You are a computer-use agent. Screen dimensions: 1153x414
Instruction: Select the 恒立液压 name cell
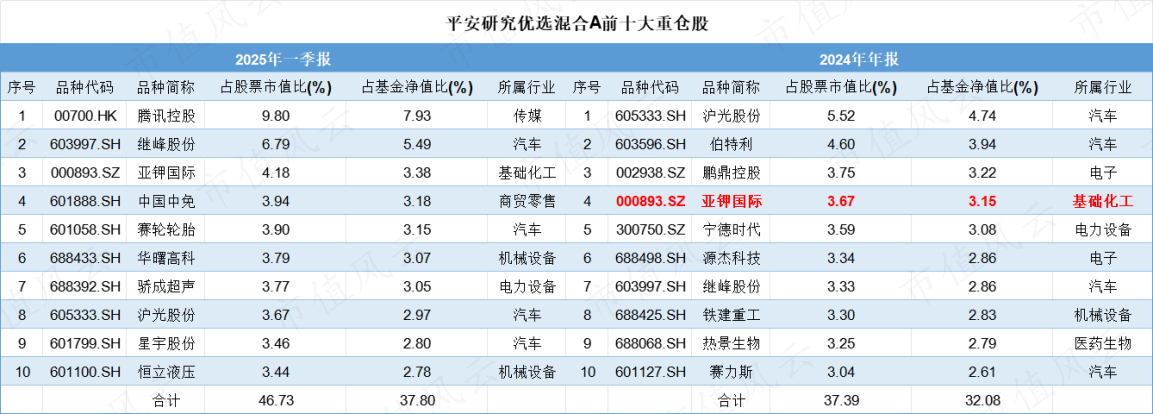tap(166, 372)
